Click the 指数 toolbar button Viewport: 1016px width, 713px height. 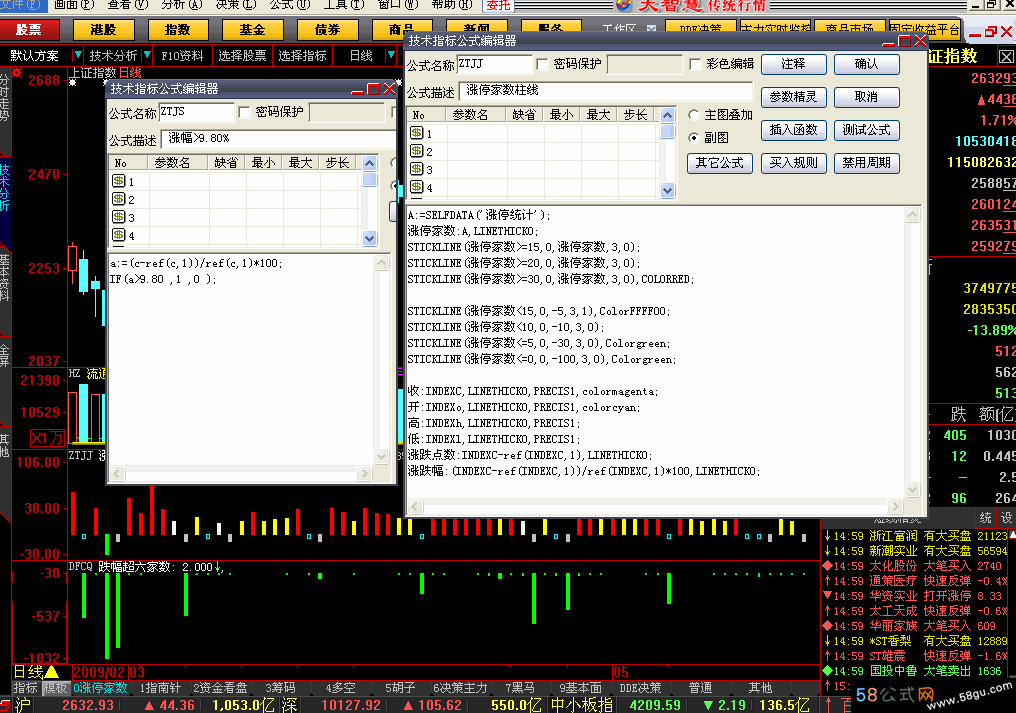[x=177, y=30]
